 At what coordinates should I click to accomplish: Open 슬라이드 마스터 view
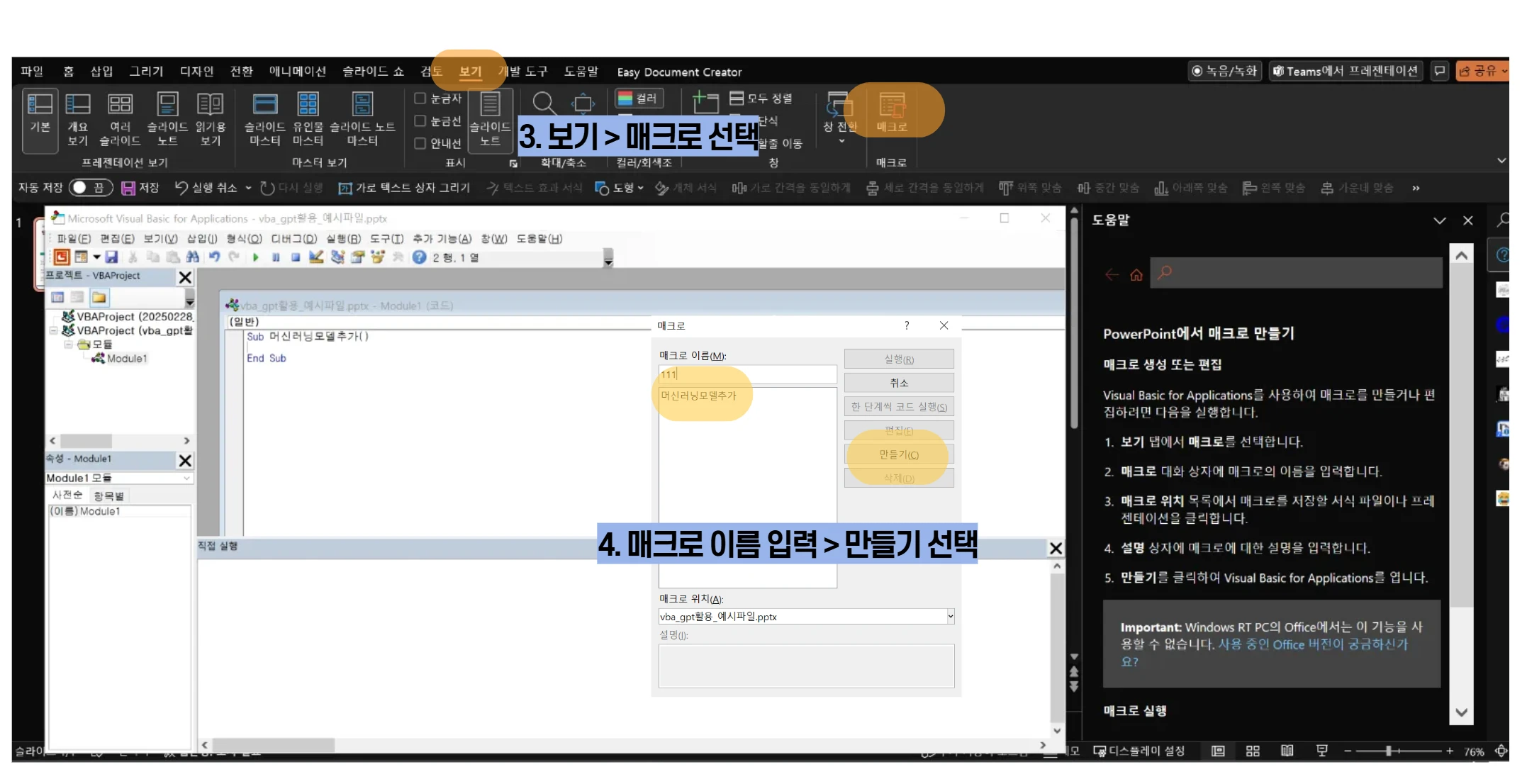(265, 119)
